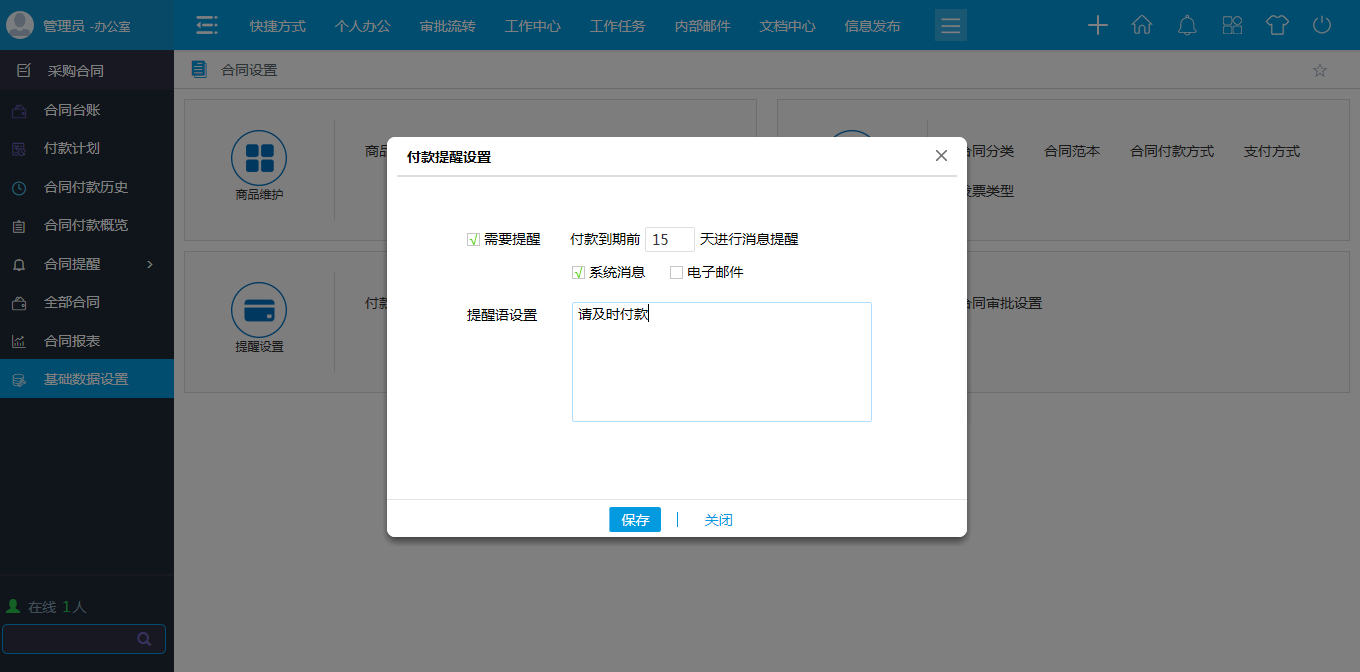Open the 商品维护 circular icon
This screenshot has width=1360, height=672.
pos(259,158)
